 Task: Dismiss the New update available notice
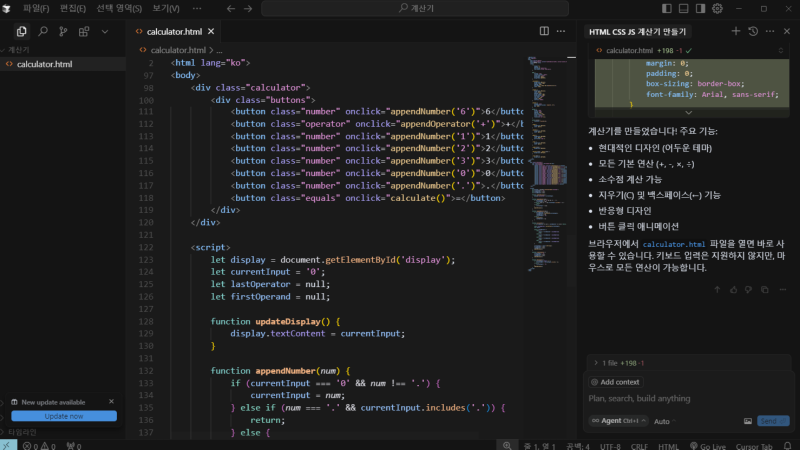tap(111, 402)
